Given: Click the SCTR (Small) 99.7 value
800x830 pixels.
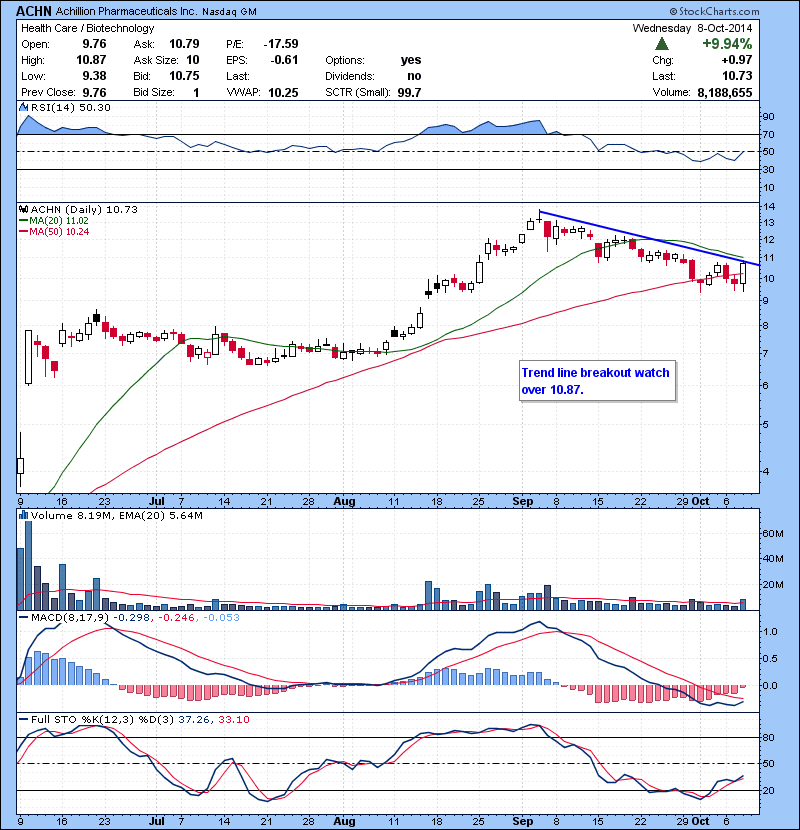Looking at the screenshot, I should pyautogui.click(x=410, y=92).
